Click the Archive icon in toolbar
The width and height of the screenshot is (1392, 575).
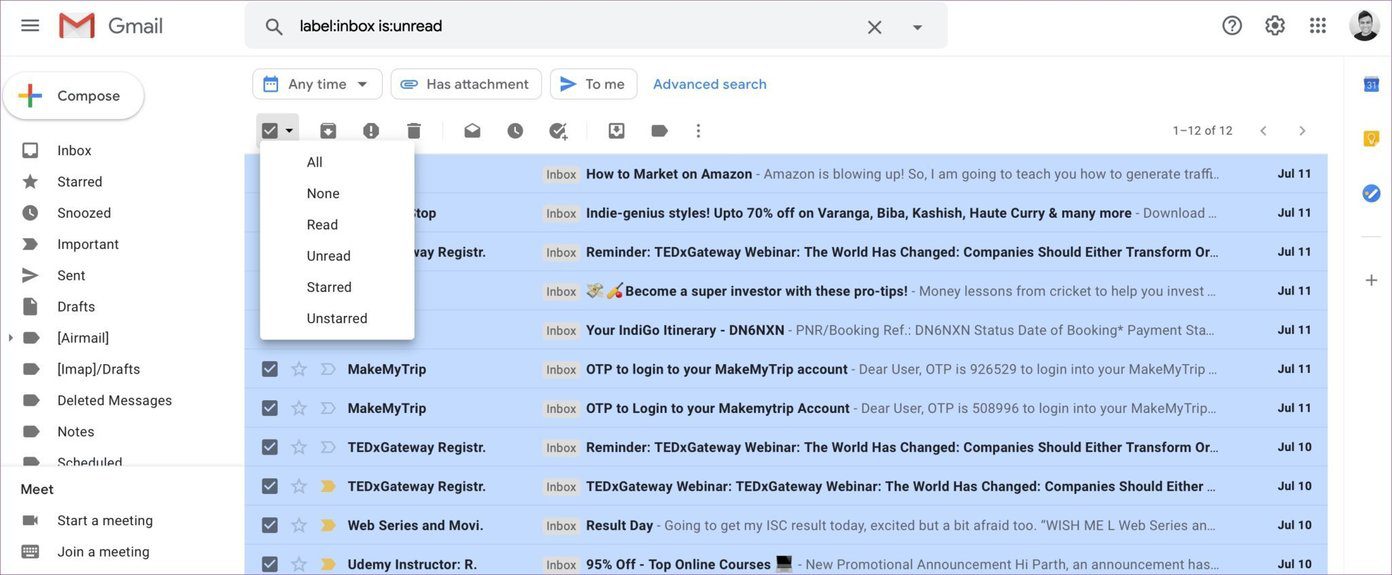click(x=328, y=131)
